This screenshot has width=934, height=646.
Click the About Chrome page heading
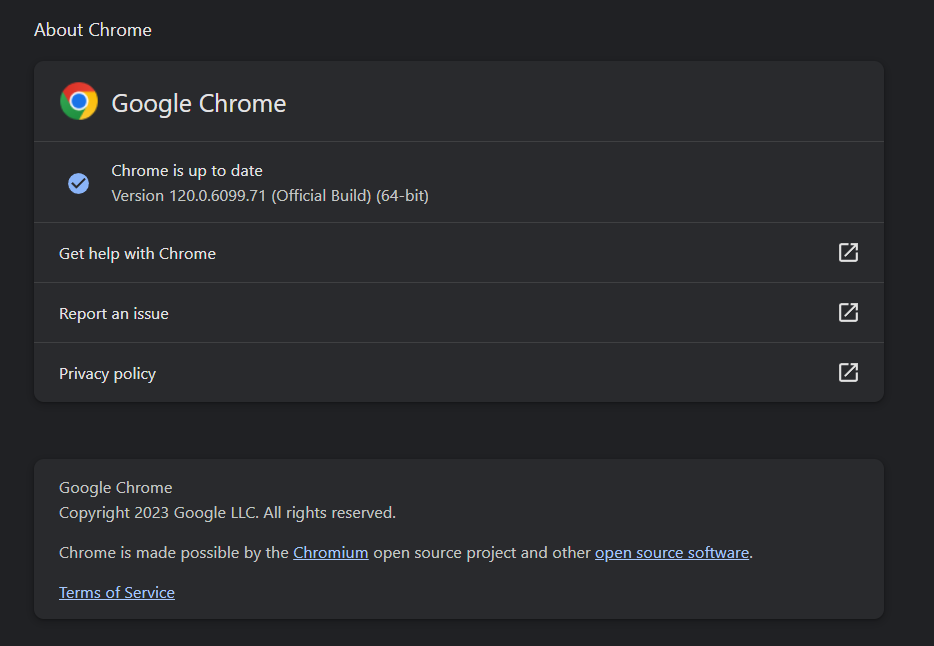point(92,29)
